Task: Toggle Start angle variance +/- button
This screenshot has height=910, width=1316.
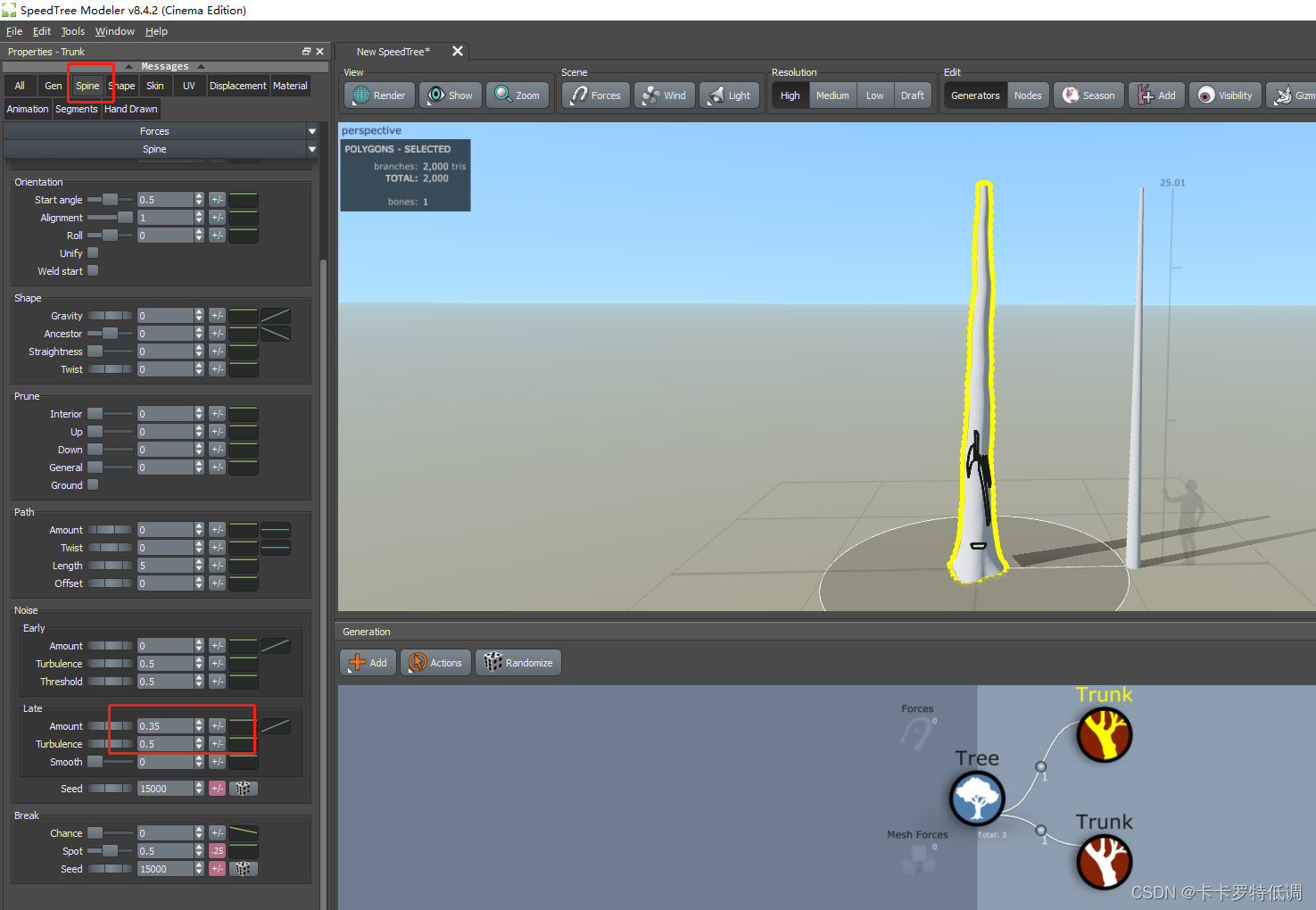Action: point(217,200)
